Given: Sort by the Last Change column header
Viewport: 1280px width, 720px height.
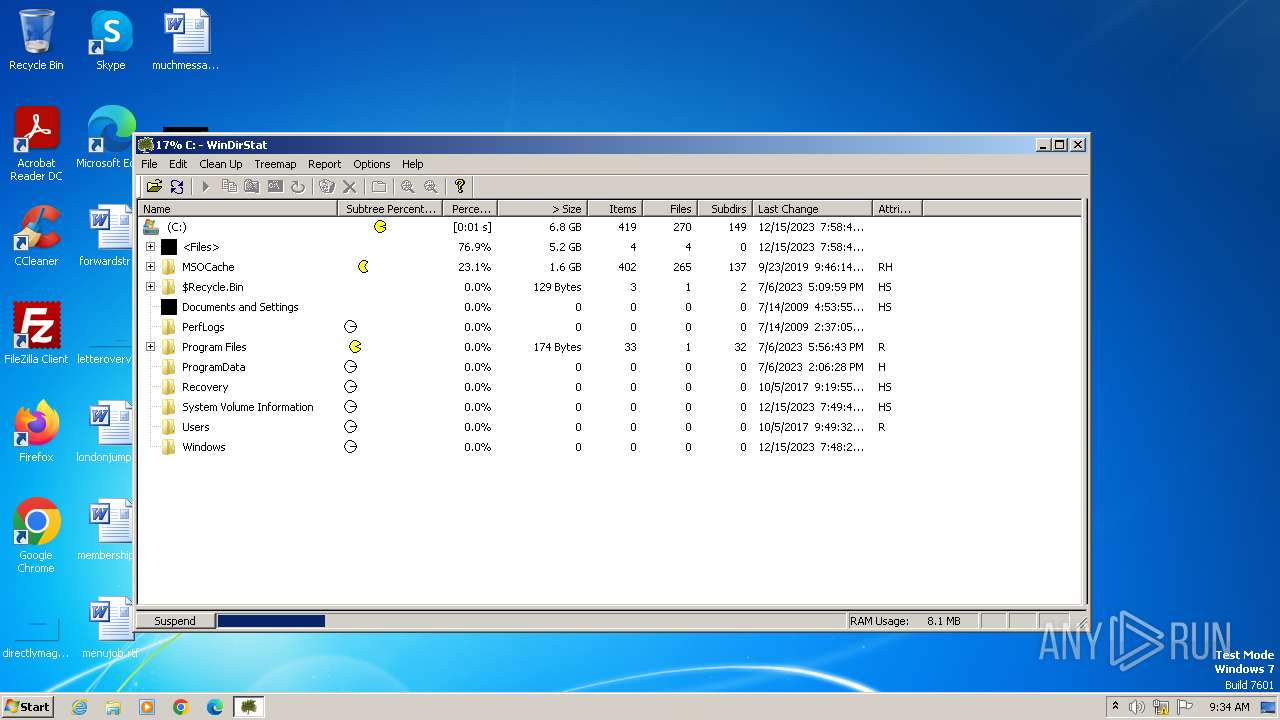Looking at the screenshot, I should pos(812,209).
